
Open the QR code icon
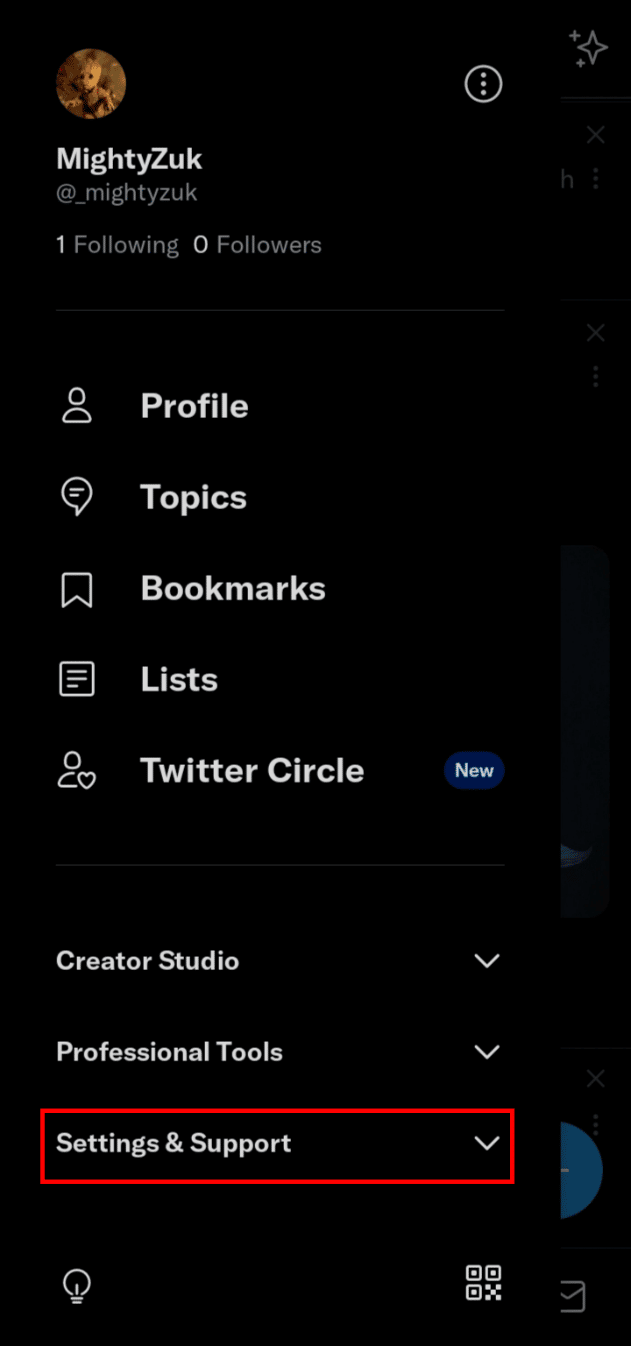click(484, 1283)
